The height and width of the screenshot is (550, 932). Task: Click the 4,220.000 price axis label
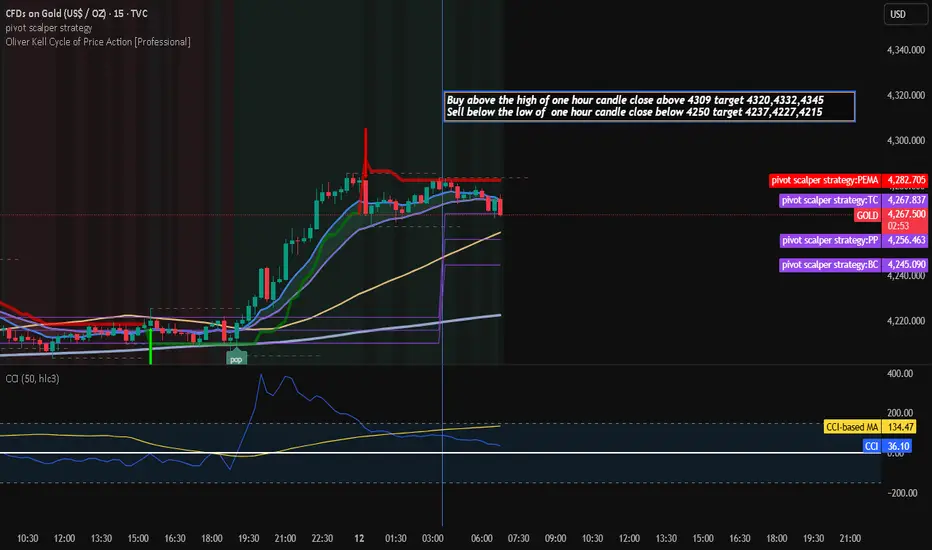click(906, 320)
